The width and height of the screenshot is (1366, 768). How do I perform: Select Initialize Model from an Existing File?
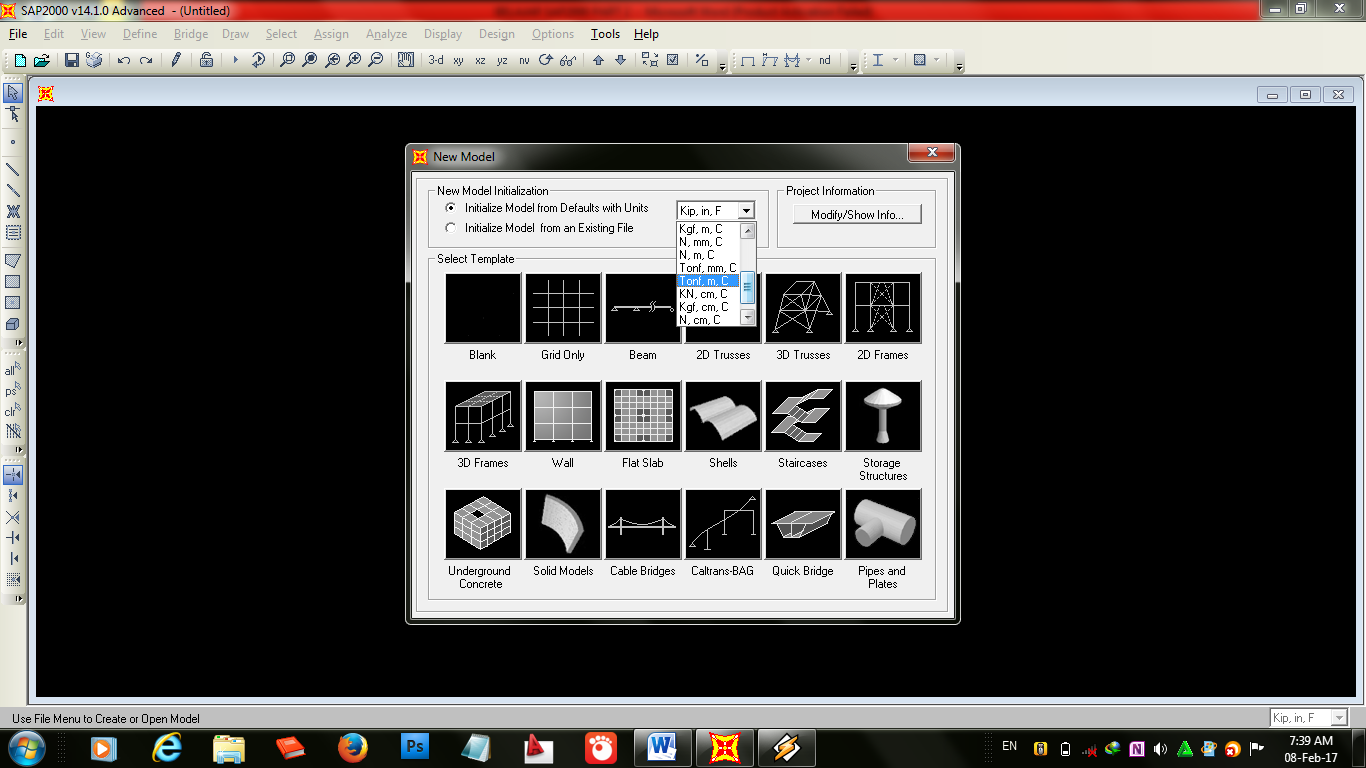tap(540, 228)
